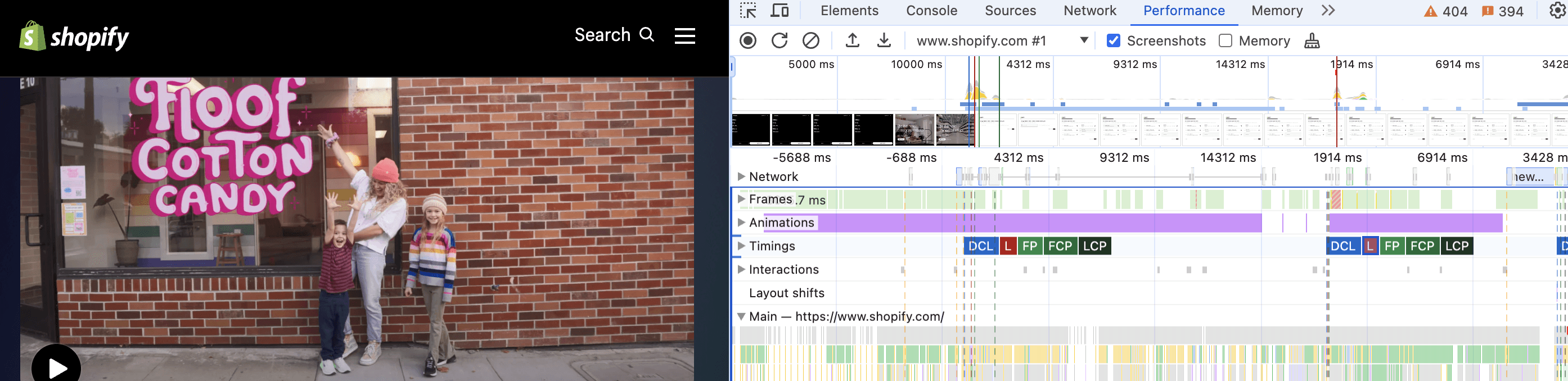The height and width of the screenshot is (381, 1568).
Task: Open the hamburger menu on Shopify page
Action: (x=685, y=36)
